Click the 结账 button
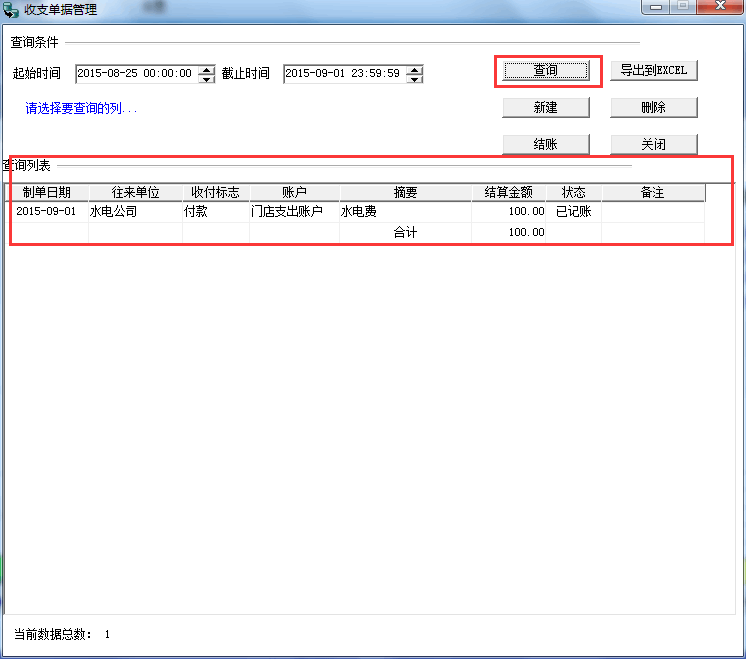Screen dimensions: 746x659 click(x=546, y=144)
